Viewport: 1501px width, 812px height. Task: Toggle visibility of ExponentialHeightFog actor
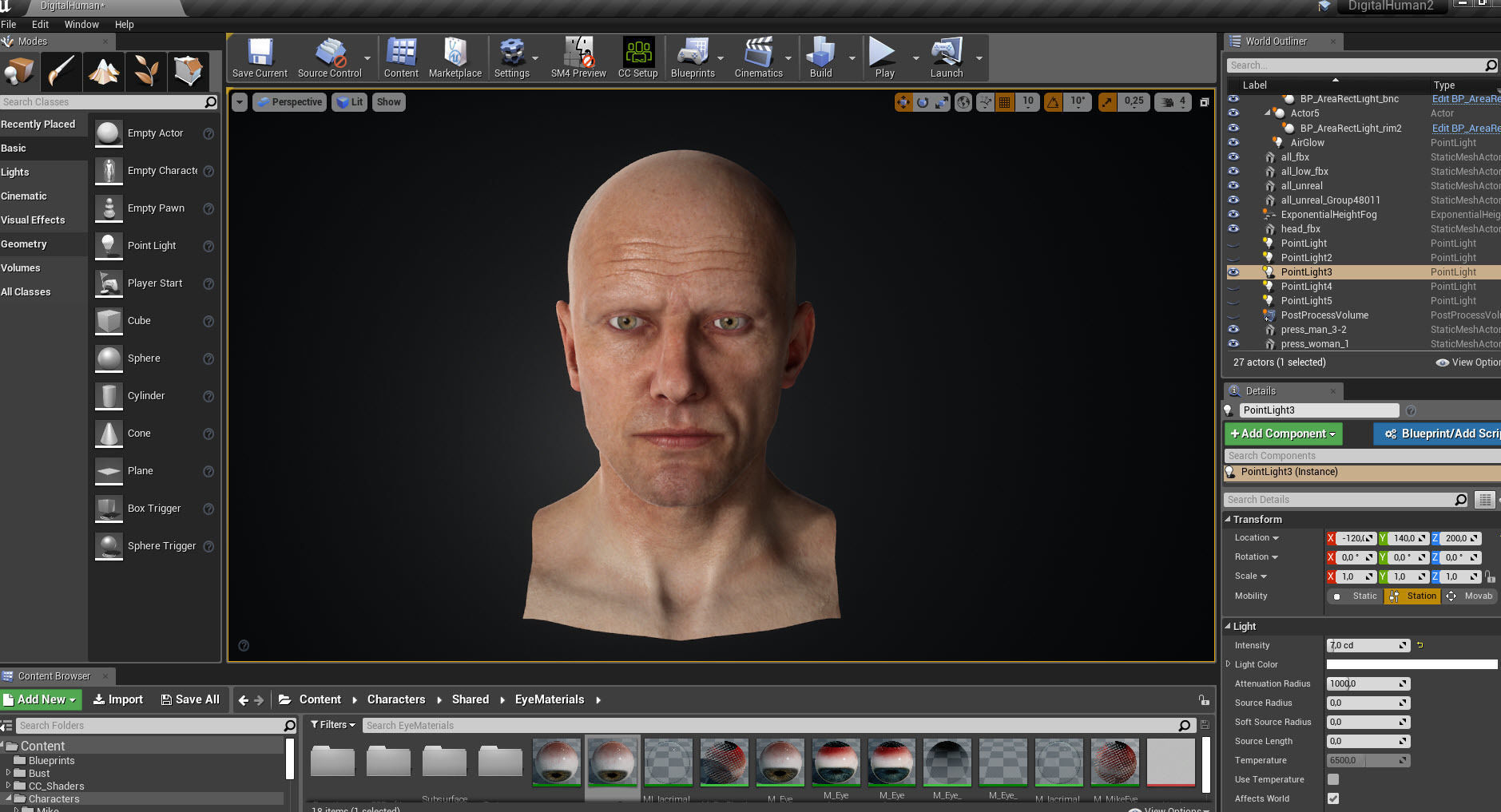tap(1233, 215)
